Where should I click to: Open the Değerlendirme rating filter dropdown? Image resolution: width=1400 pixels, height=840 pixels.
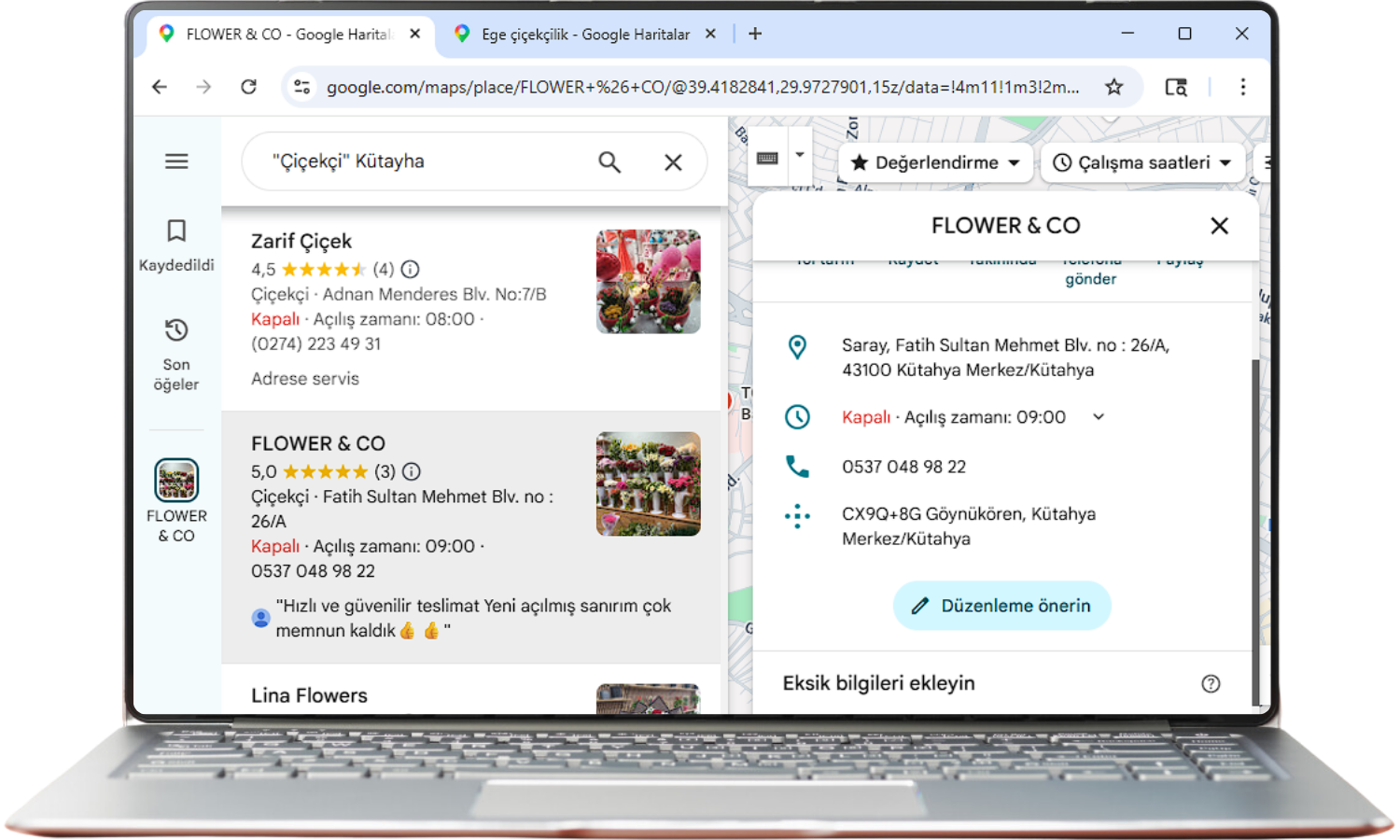(935, 162)
